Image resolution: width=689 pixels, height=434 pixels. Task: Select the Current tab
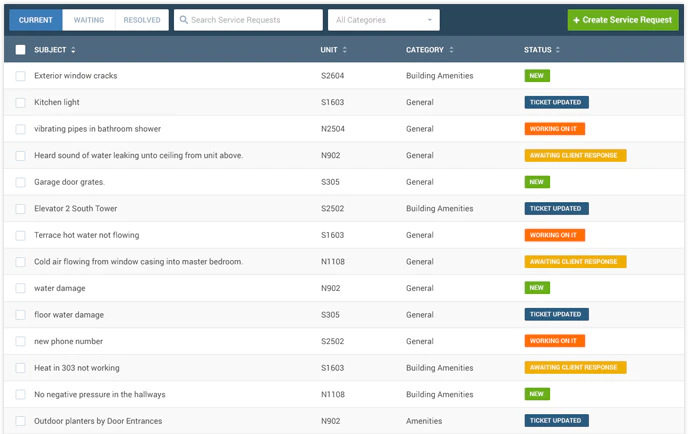[x=36, y=20]
